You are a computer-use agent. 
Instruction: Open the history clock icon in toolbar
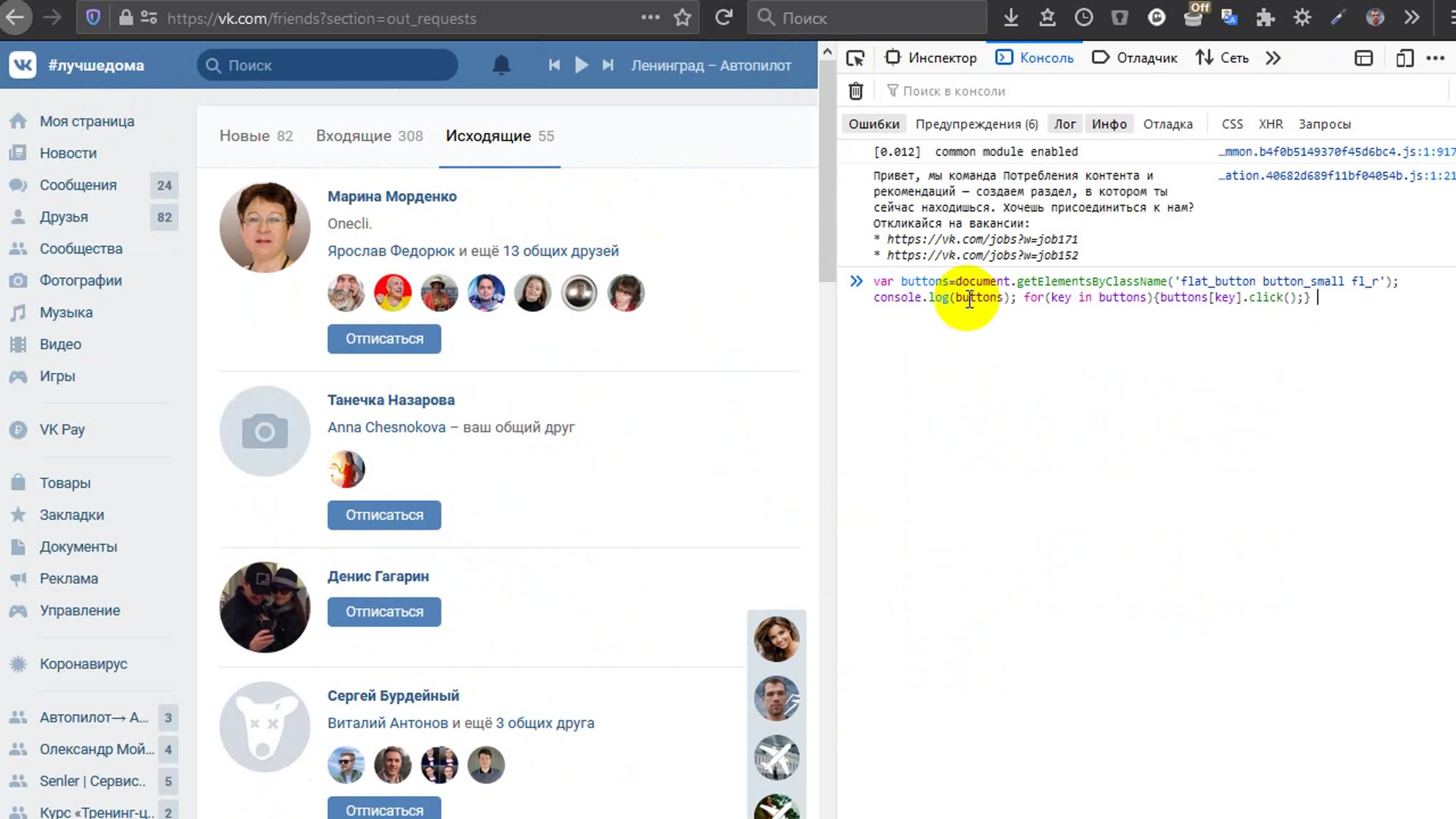(x=1083, y=17)
